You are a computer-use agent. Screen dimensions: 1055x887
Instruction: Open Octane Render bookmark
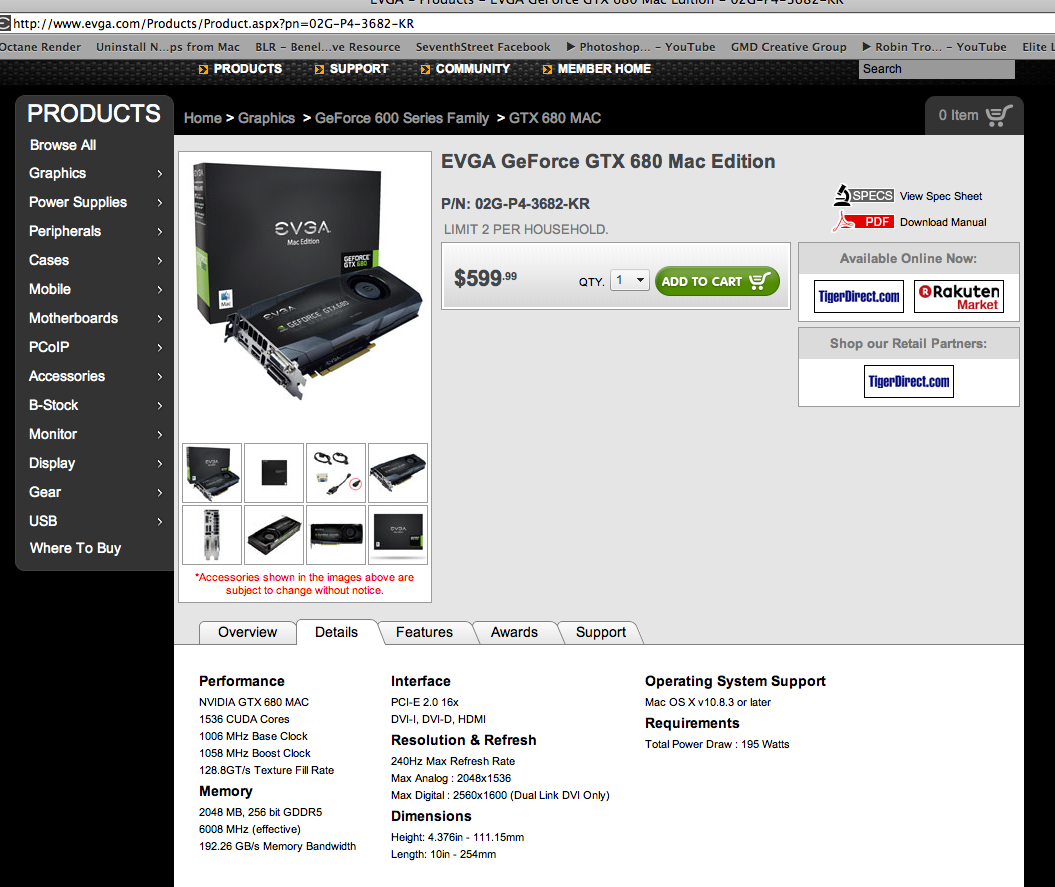[40, 46]
